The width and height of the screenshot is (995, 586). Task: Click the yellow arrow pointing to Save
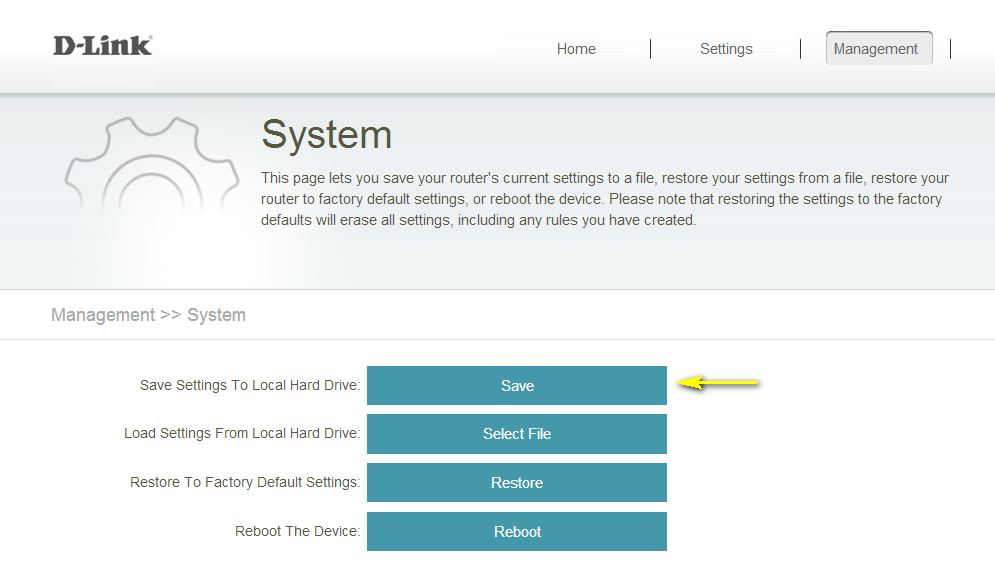pos(719,383)
